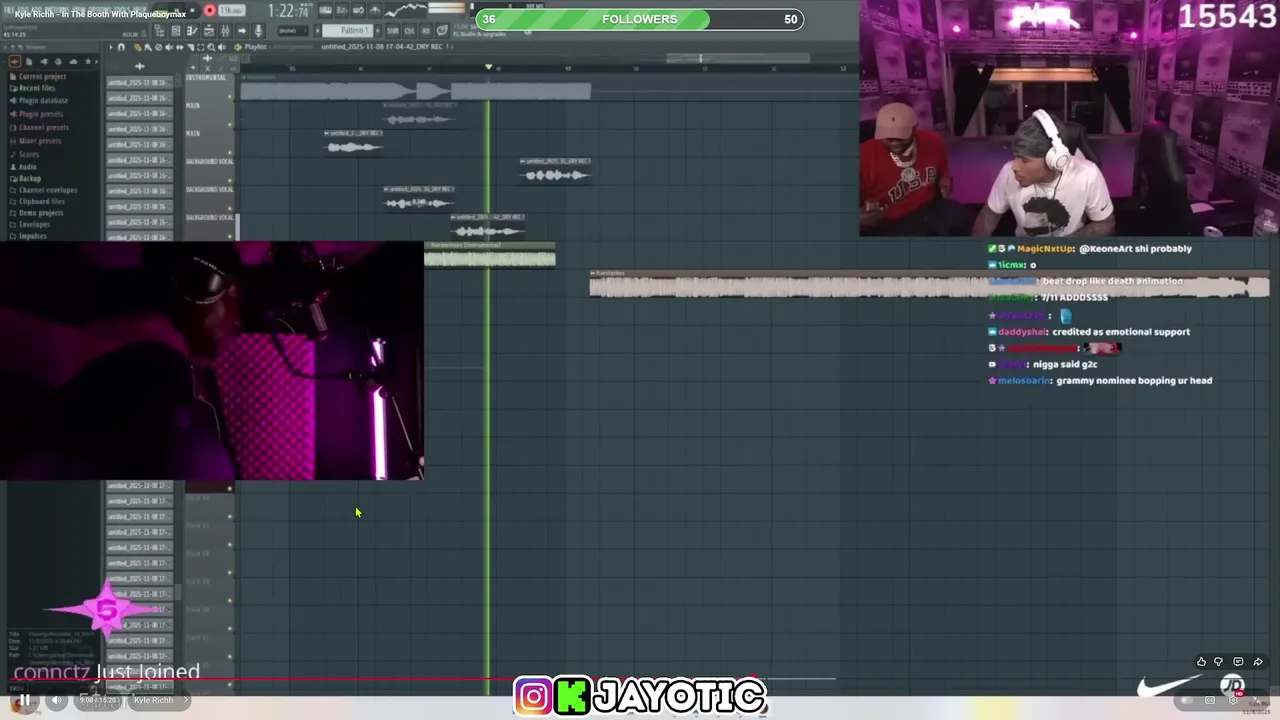Viewport: 1280px width, 720px height.
Task: Click the plus icon above clip picker
Action: tap(139, 66)
